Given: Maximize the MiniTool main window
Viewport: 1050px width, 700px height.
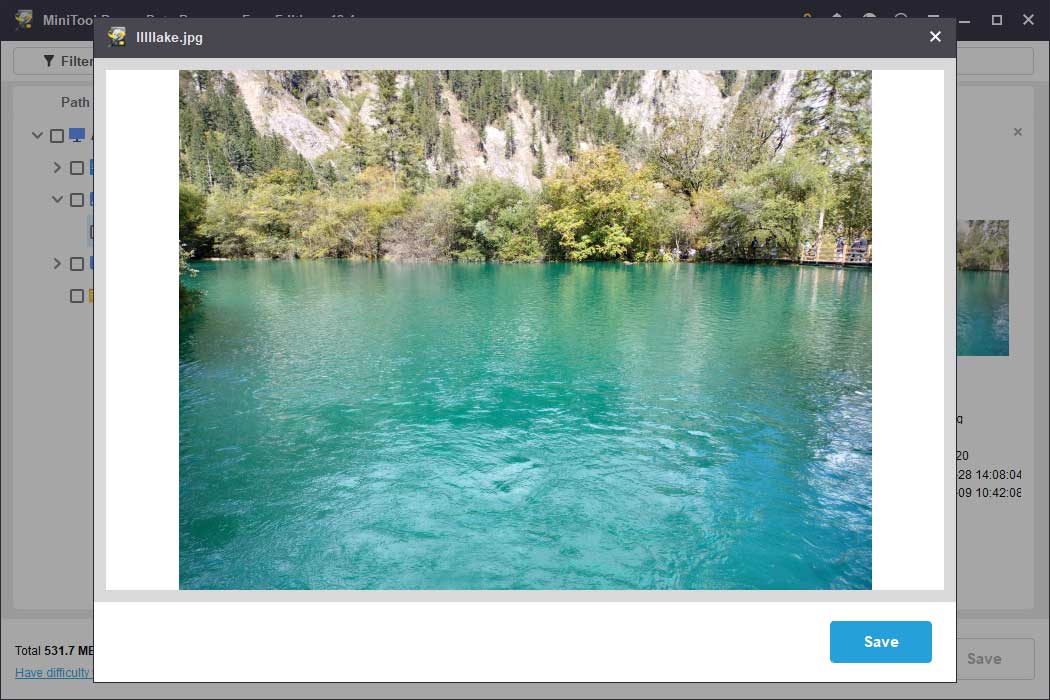Looking at the screenshot, I should (x=996, y=20).
